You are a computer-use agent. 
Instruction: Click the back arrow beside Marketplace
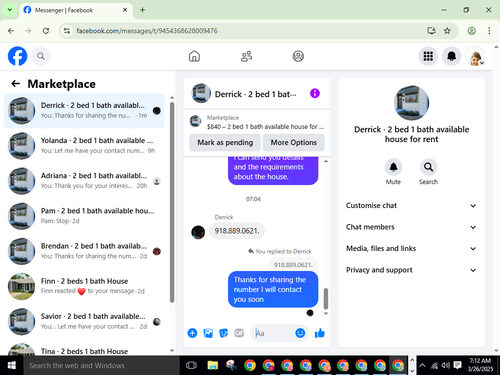15,84
